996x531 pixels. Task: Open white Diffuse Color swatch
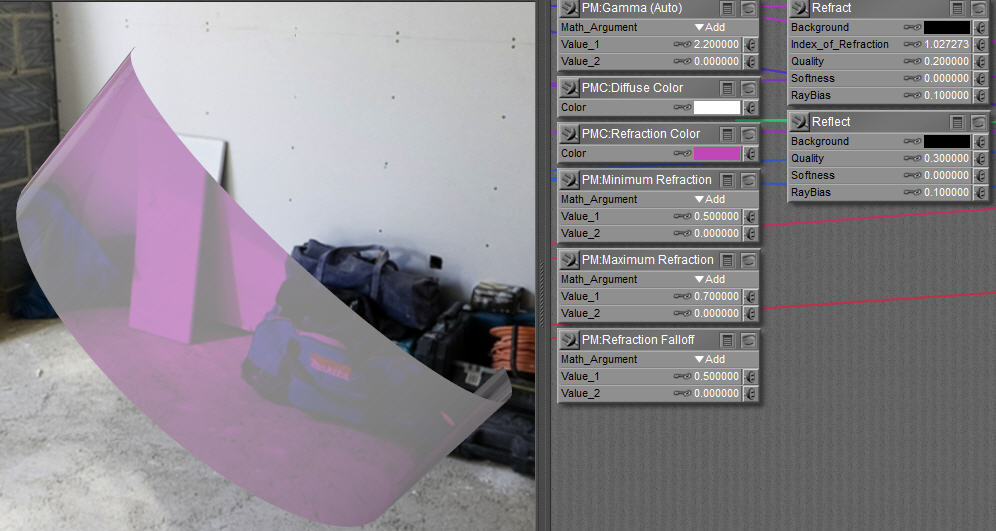click(x=717, y=107)
